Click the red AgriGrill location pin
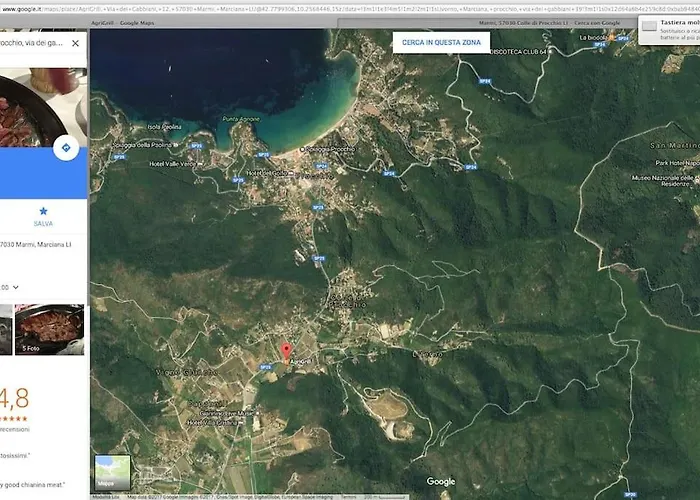The height and width of the screenshot is (500, 700). tap(285, 352)
